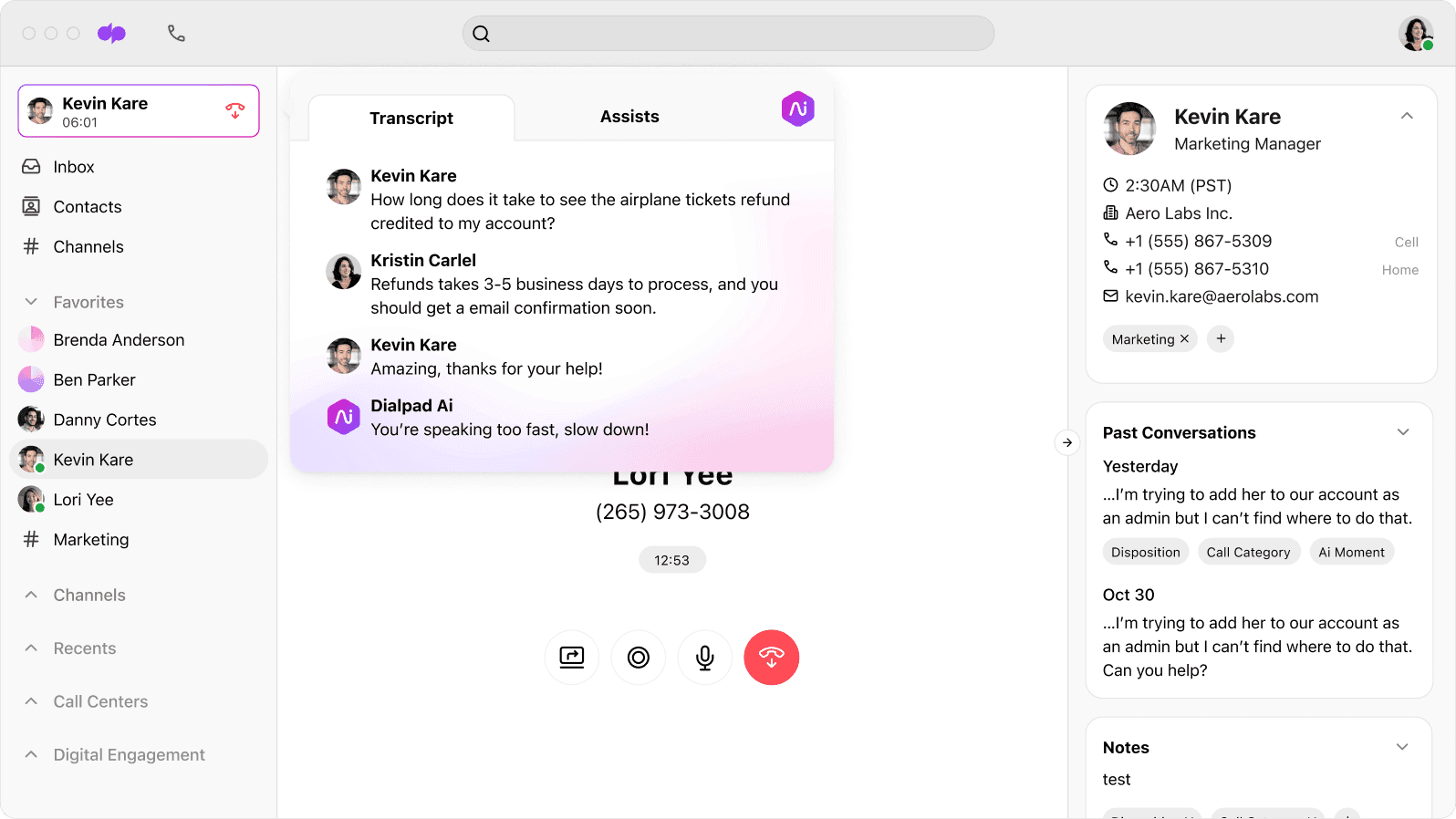
Task: Start recording with the record button
Action: 638,658
